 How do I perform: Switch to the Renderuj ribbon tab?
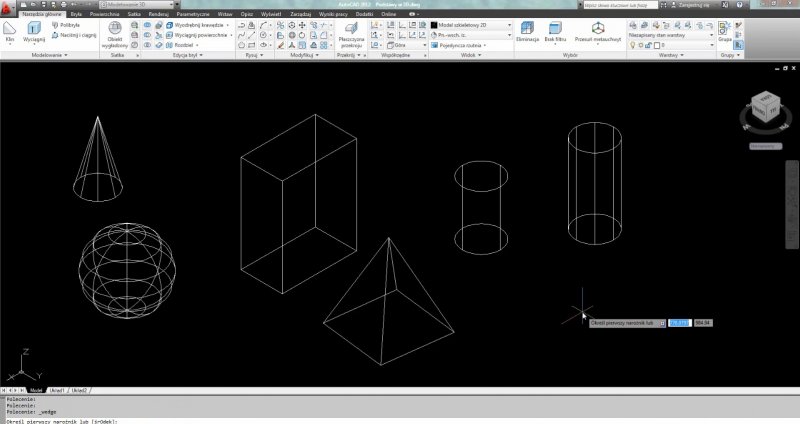tap(158, 15)
